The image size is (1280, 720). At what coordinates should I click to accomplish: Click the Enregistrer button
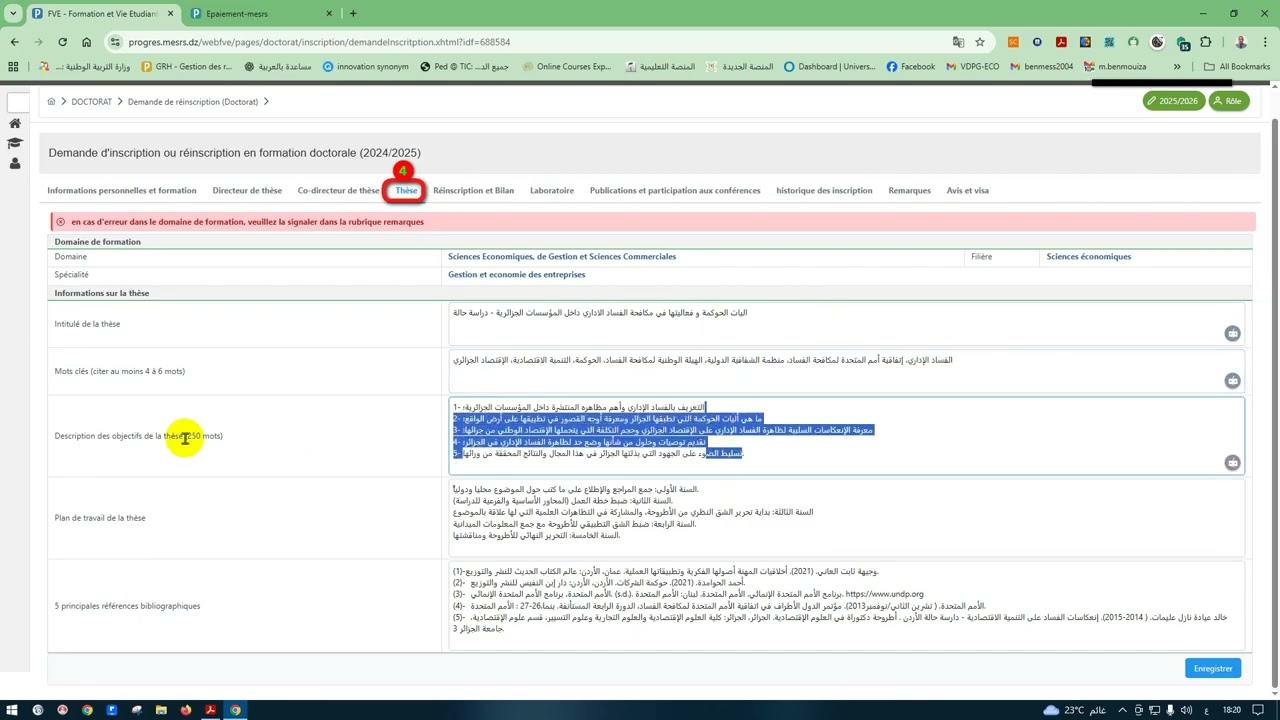click(x=1213, y=668)
